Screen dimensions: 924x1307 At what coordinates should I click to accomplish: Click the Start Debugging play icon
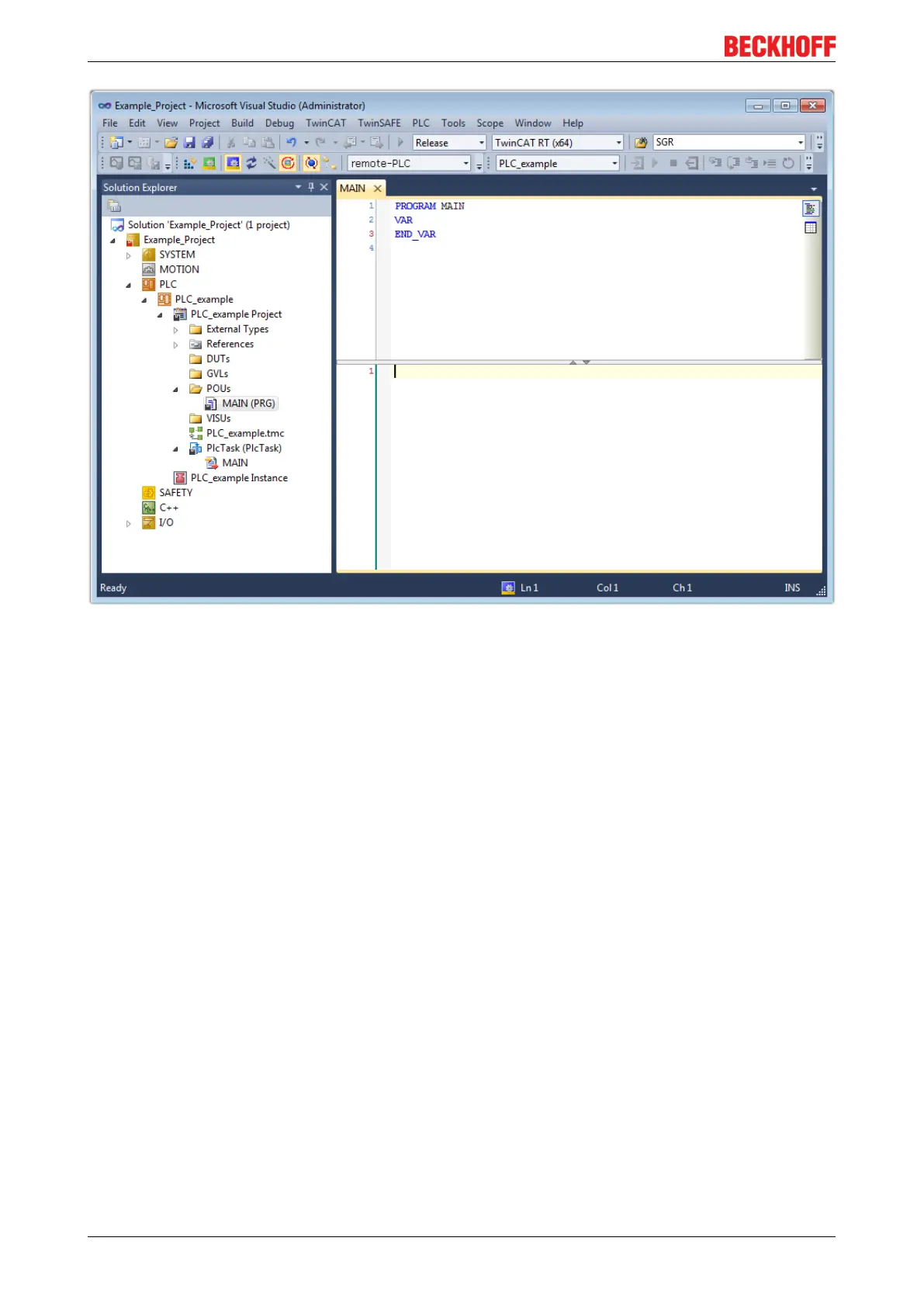400,143
